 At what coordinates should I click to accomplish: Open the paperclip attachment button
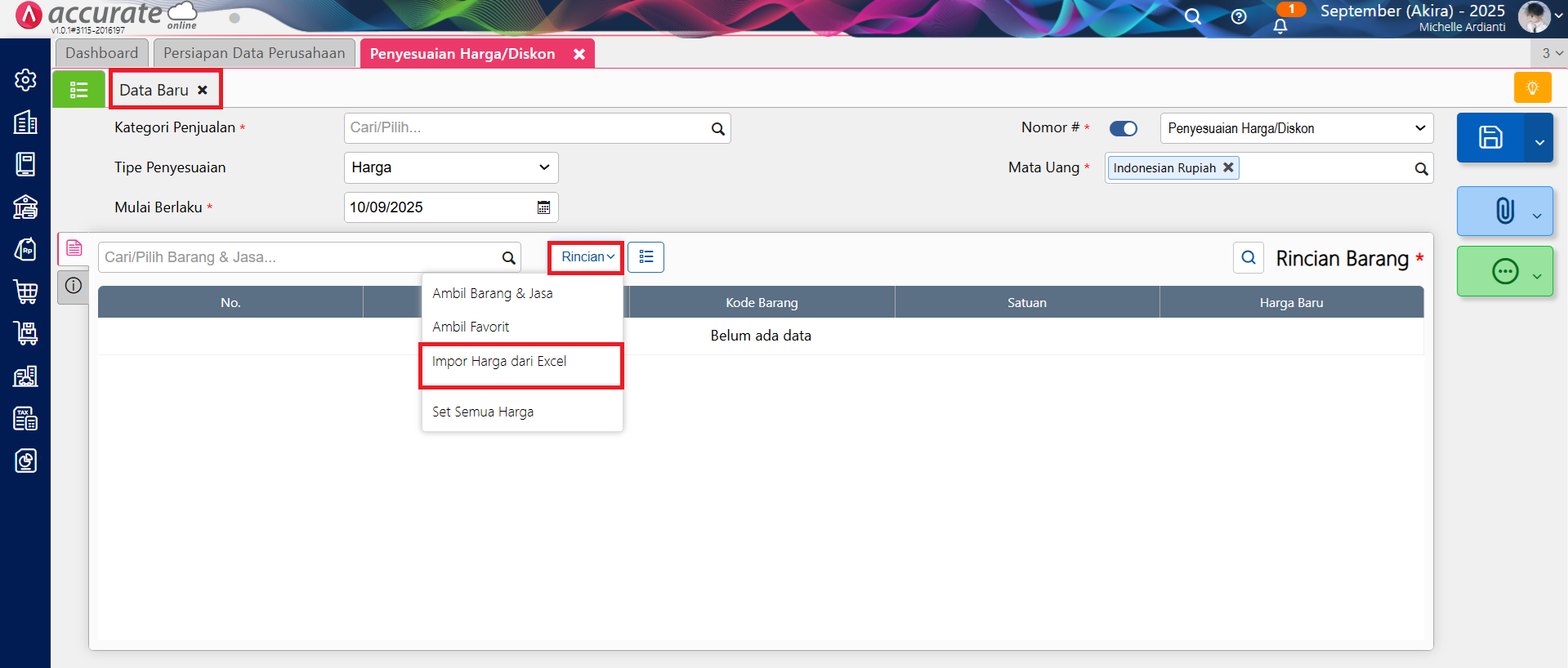1503,211
